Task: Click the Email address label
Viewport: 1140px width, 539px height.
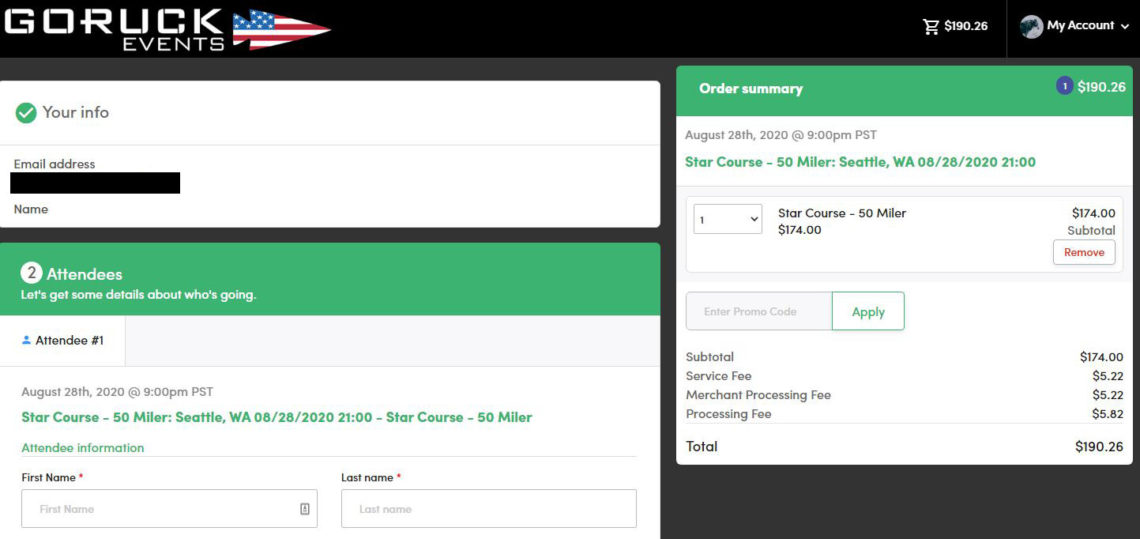Action: tap(55, 164)
